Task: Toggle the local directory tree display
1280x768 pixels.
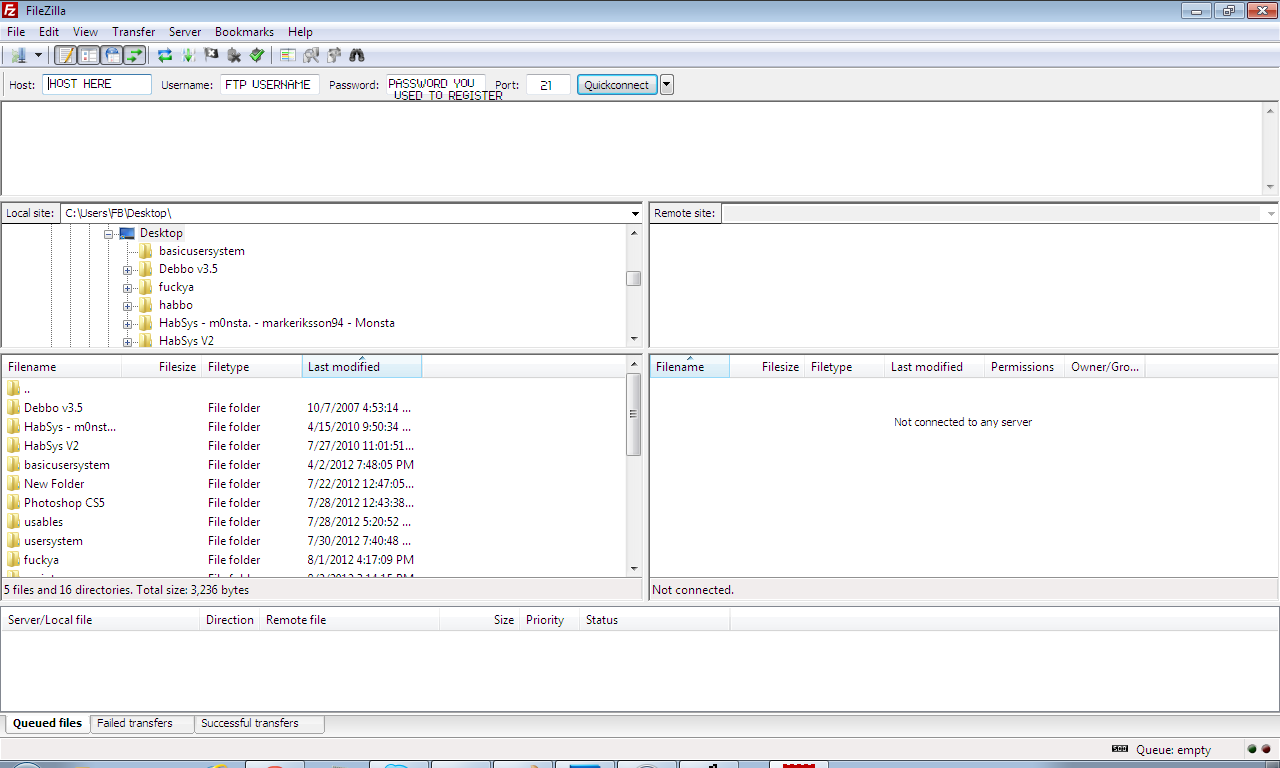Action: 88,55
